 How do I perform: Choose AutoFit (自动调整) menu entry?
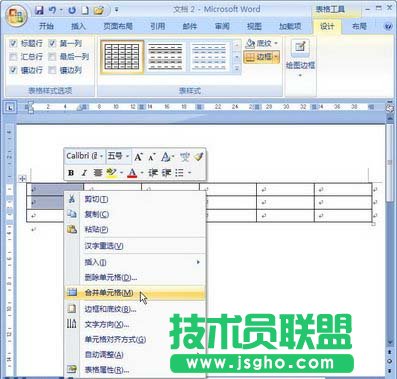coord(134,355)
